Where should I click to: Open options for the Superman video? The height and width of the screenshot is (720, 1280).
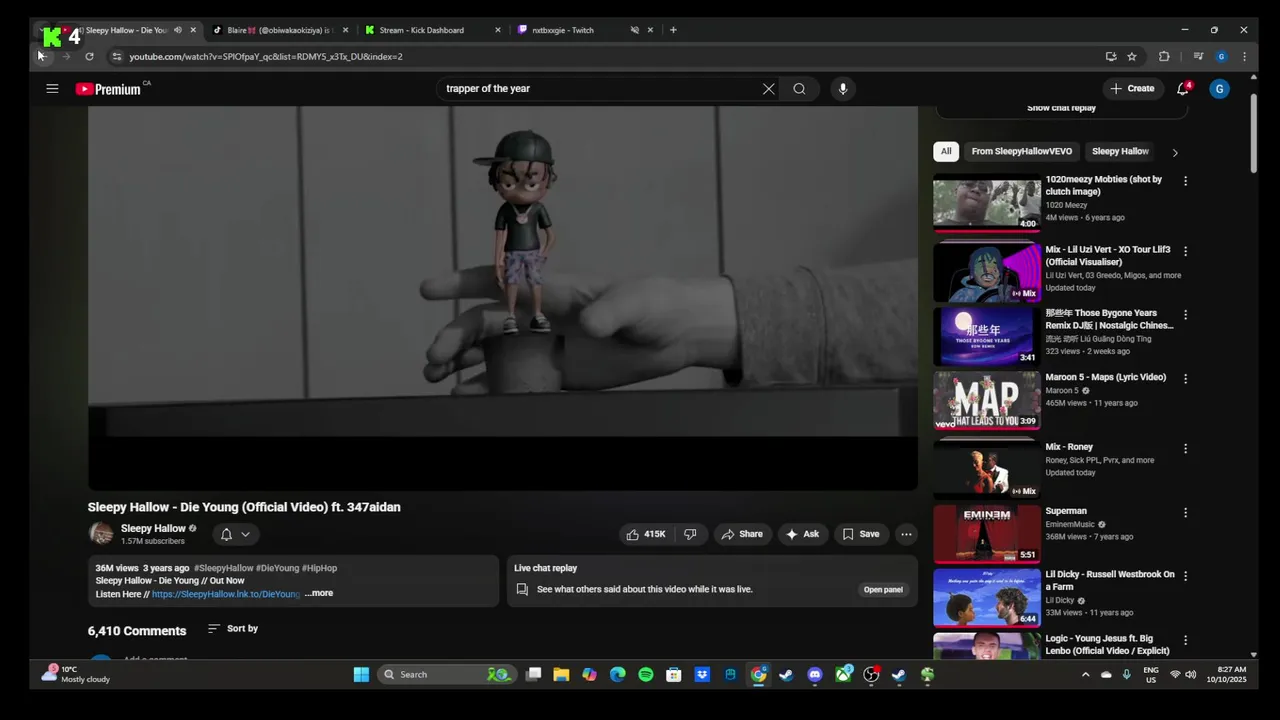pyautogui.click(x=1185, y=512)
